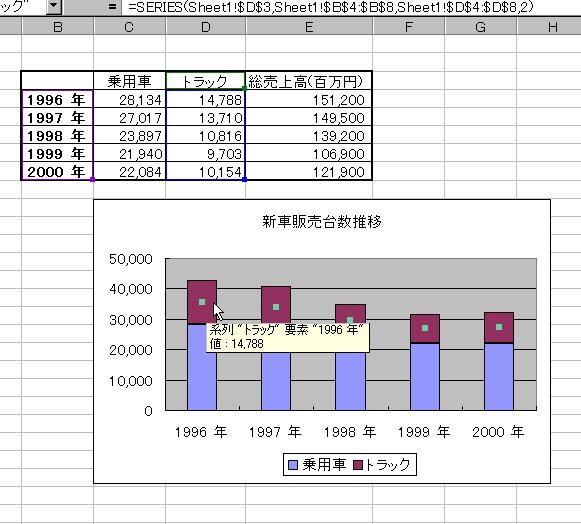Select column E header
Viewport: 581px width, 524px height.
click(x=309, y=27)
